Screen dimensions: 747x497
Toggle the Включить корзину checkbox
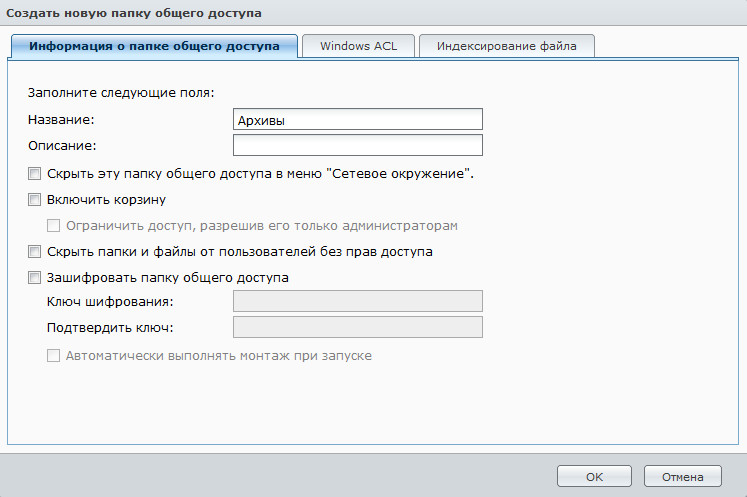tap(36, 199)
